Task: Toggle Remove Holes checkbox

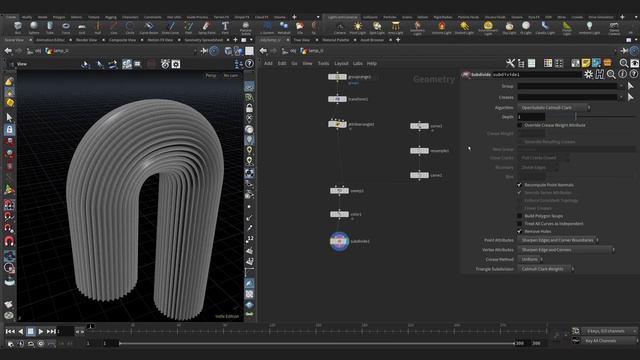Action: (x=520, y=231)
